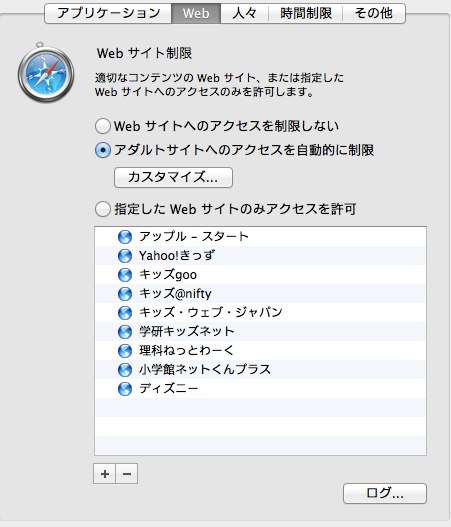Click globe icon beside Yahoo!きっず
Viewport: 451px width, 527px height.
(125, 256)
